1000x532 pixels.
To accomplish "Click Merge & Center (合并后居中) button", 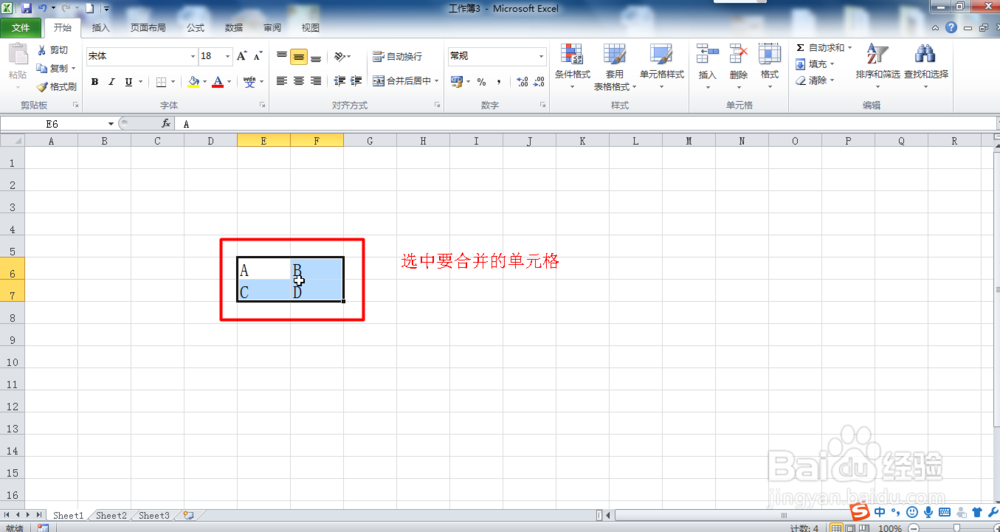I will click(402, 81).
